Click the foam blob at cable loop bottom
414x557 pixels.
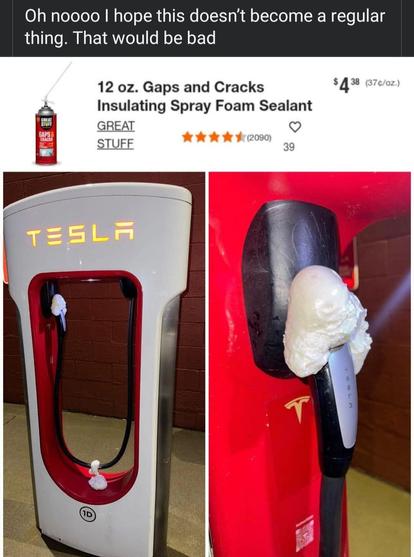[x=97, y=476]
